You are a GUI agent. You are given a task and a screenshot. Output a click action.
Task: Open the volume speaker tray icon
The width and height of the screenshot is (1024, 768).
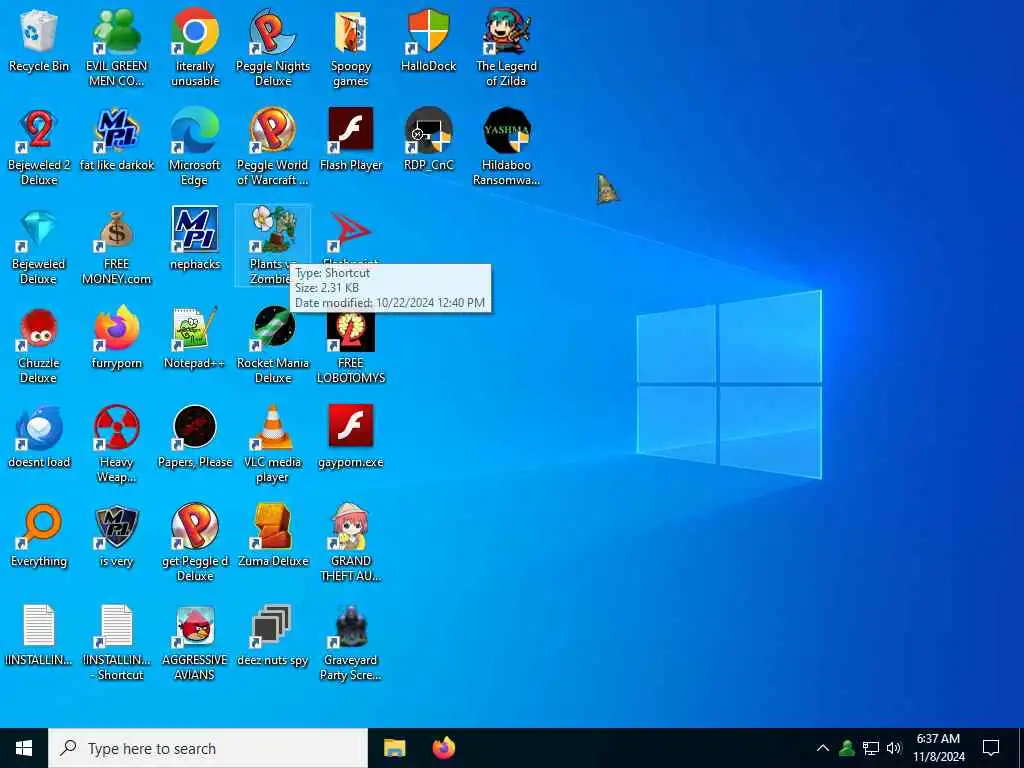pyautogui.click(x=894, y=748)
